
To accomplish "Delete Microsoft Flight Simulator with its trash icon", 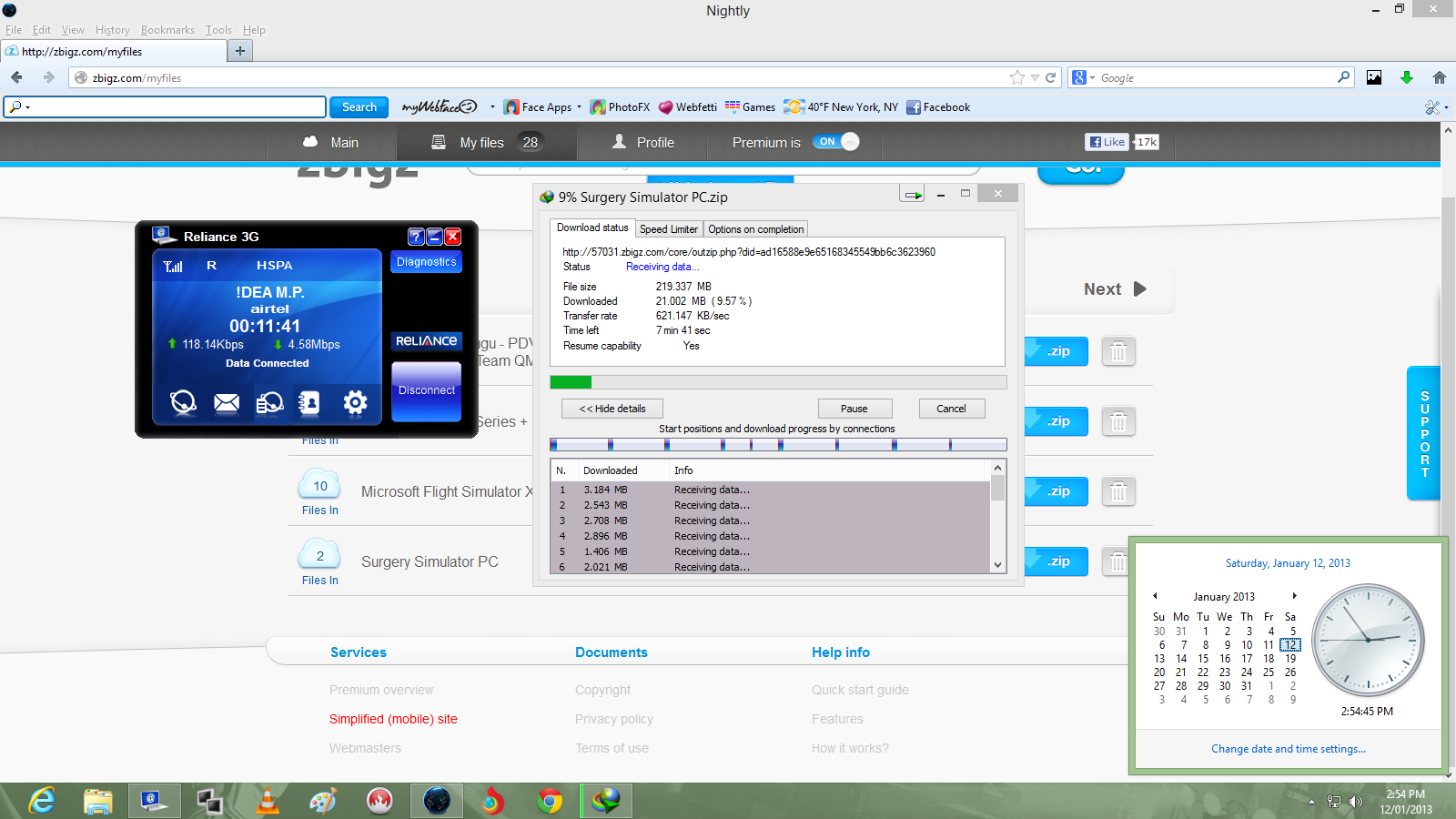I will (x=1118, y=491).
